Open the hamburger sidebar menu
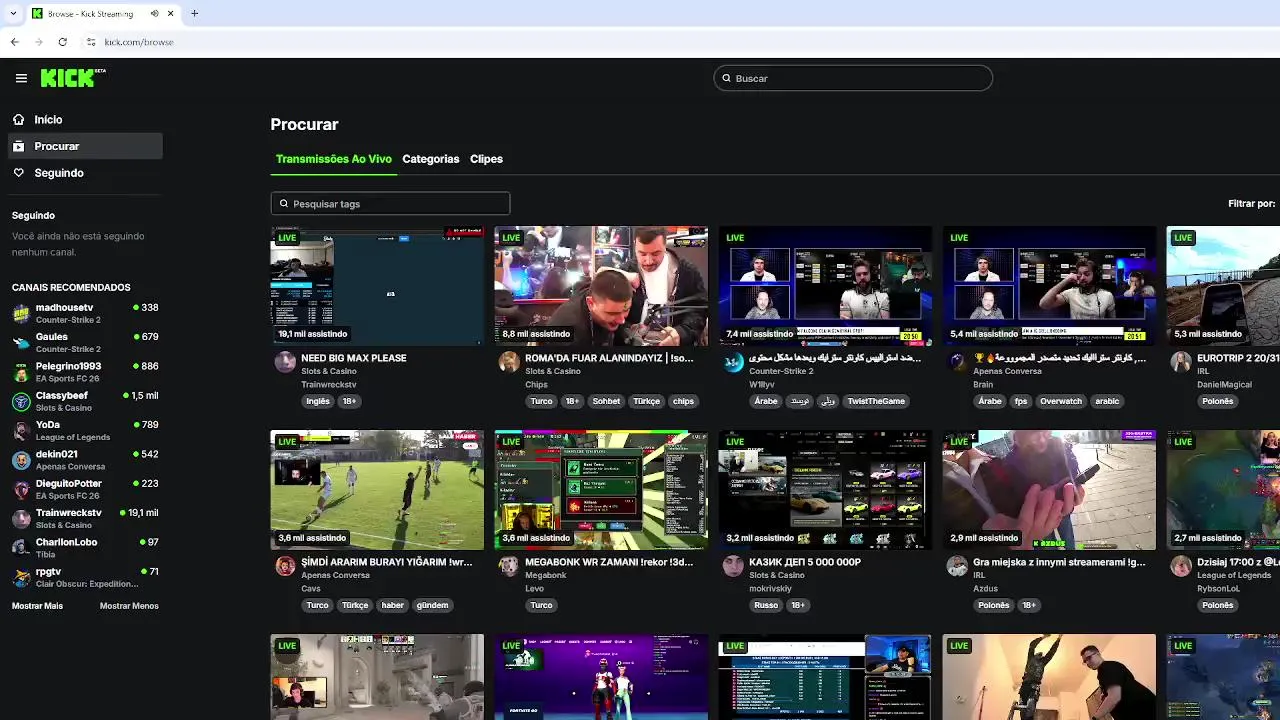 21,78
